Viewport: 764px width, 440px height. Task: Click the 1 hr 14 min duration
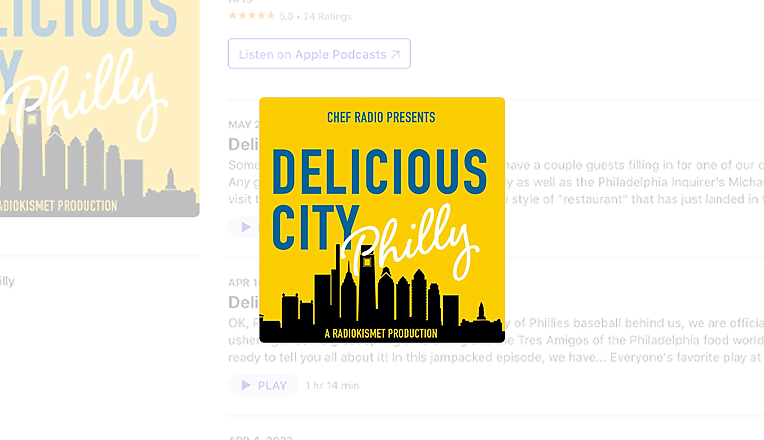click(332, 385)
